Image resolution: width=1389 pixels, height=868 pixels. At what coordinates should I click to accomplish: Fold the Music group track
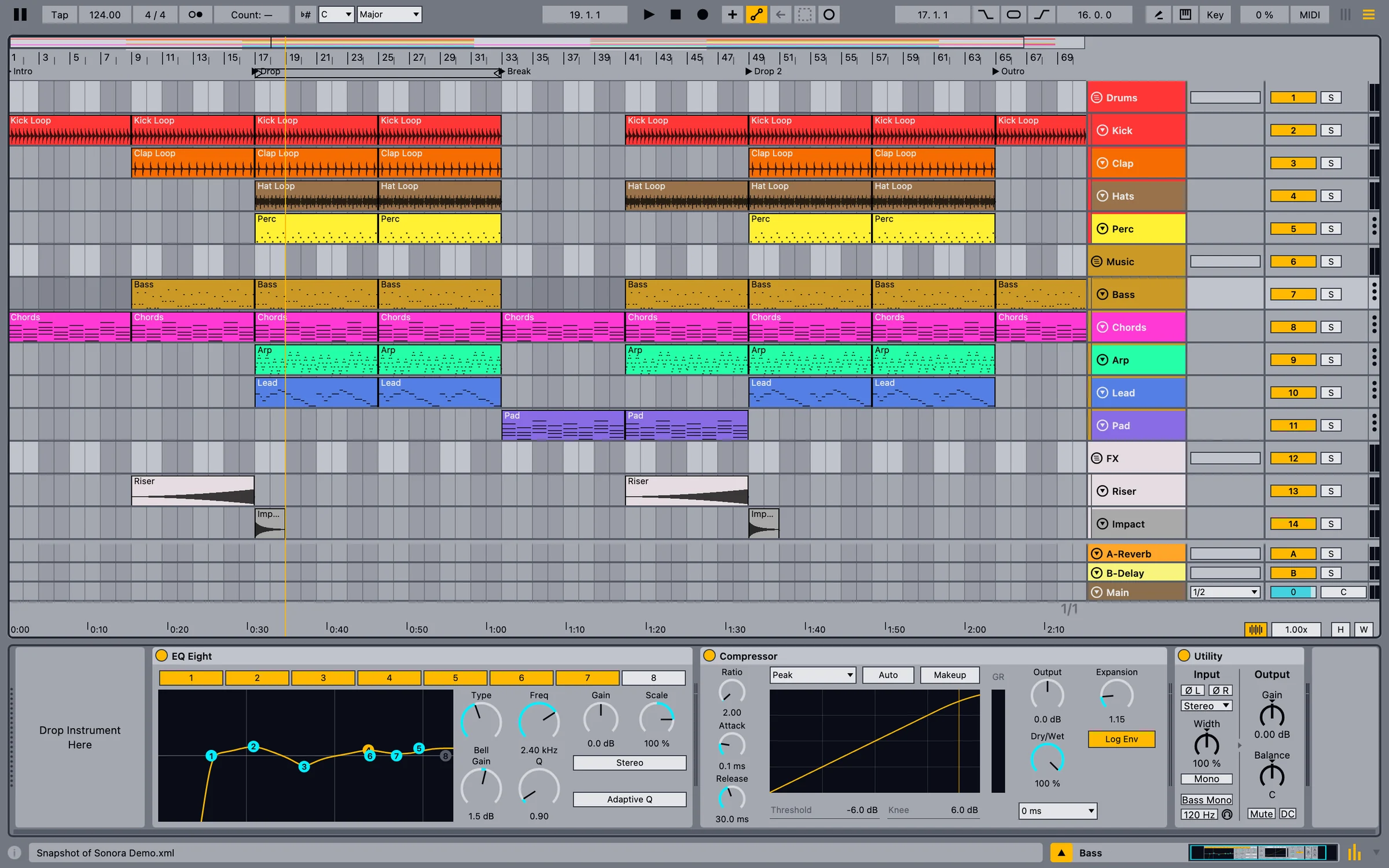(1097, 261)
